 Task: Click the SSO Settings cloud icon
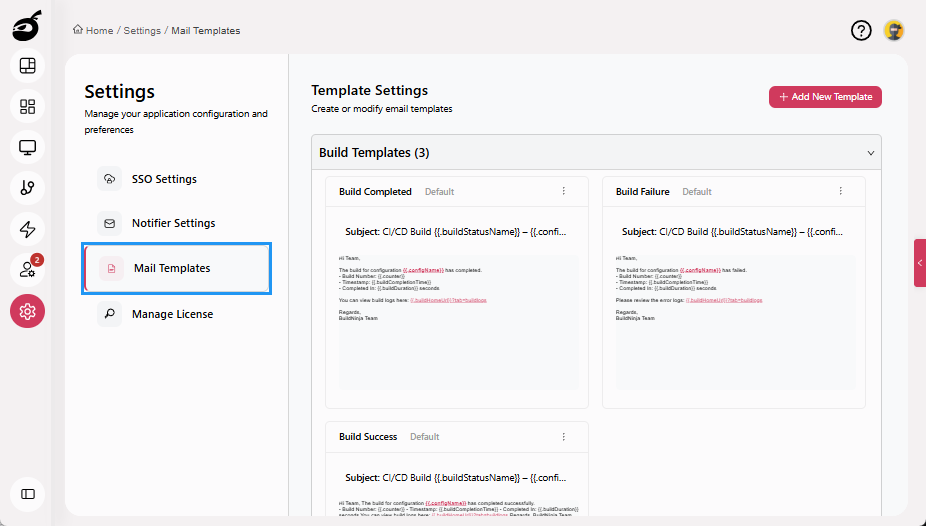109,179
